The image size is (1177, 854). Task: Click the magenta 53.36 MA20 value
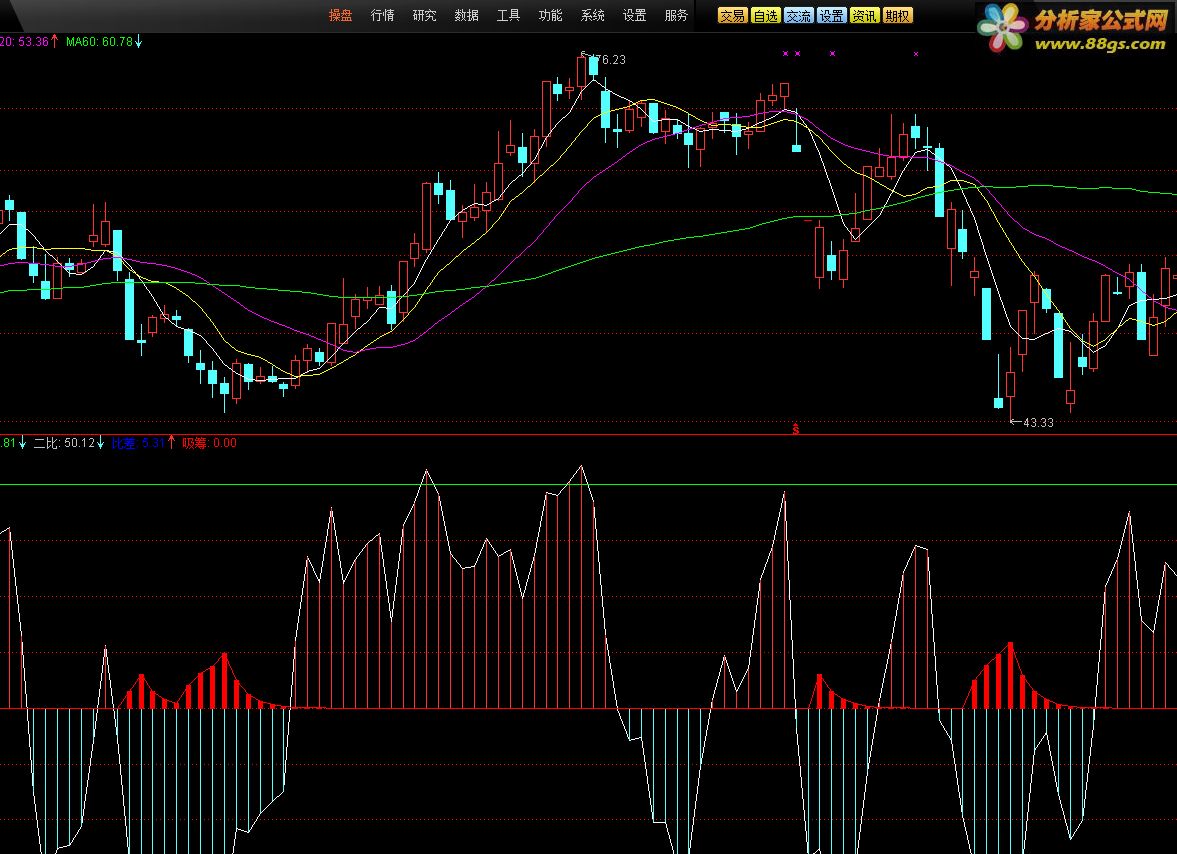pos(34,42)
